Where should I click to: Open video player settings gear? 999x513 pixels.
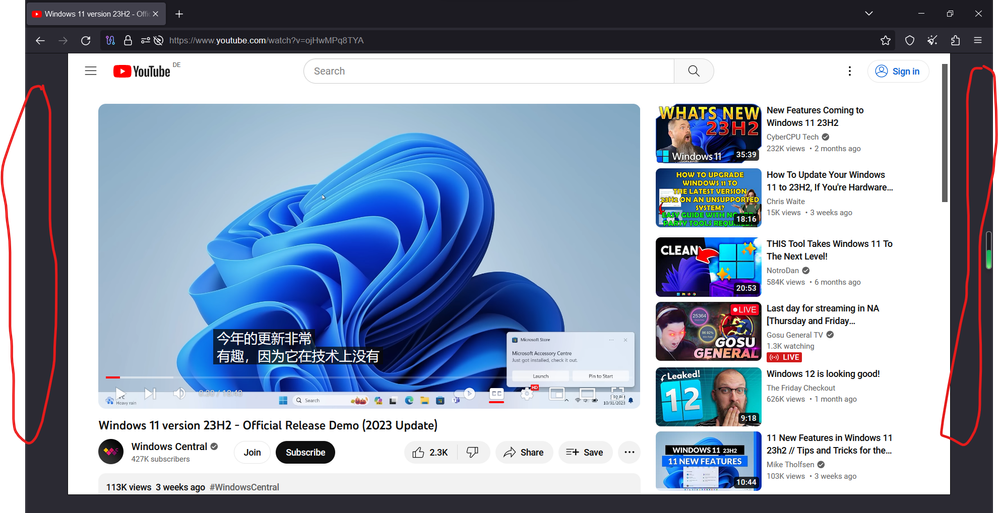pos(527,394)
